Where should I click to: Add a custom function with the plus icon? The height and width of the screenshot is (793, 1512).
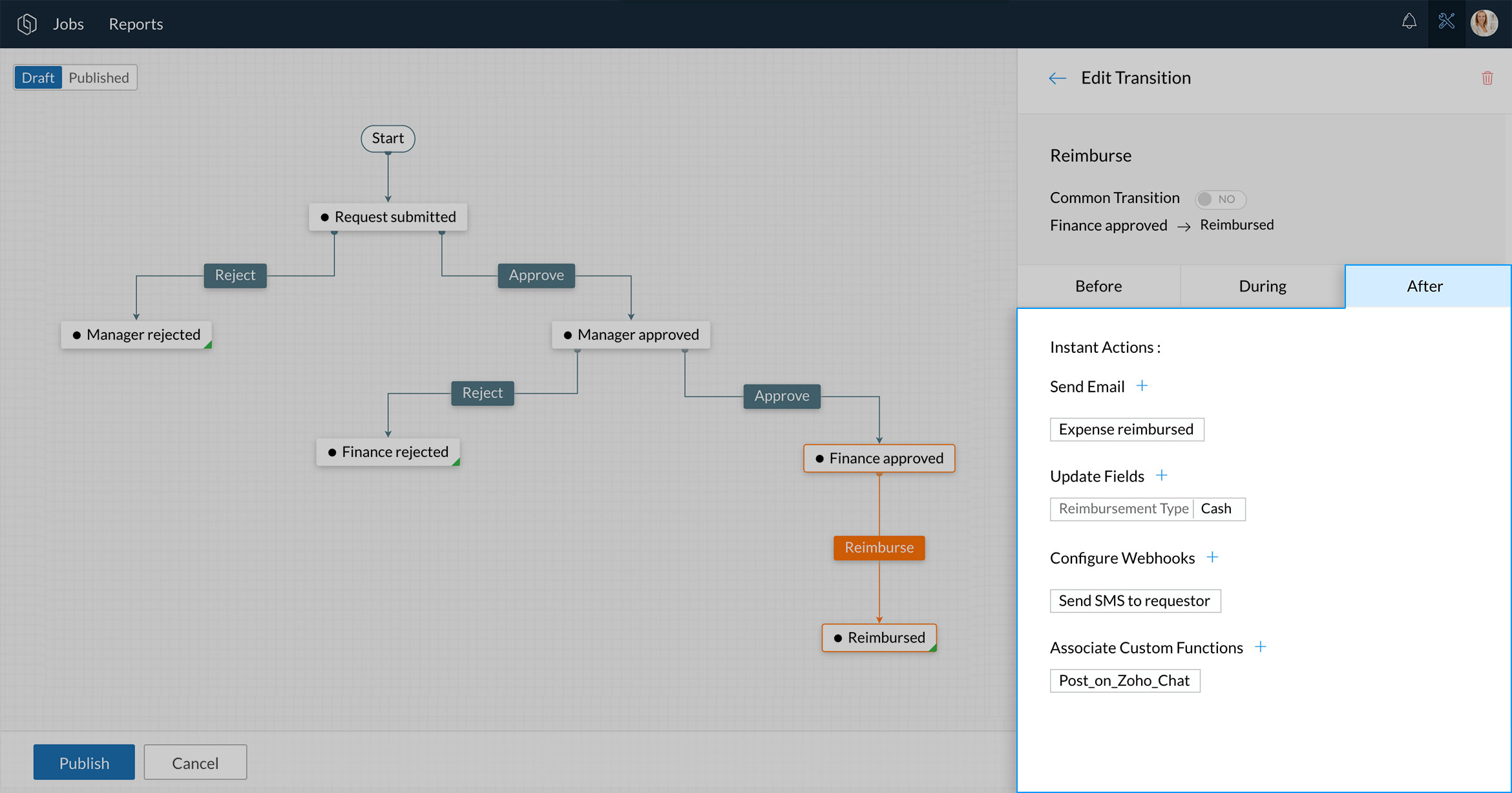click(1260, 647)
